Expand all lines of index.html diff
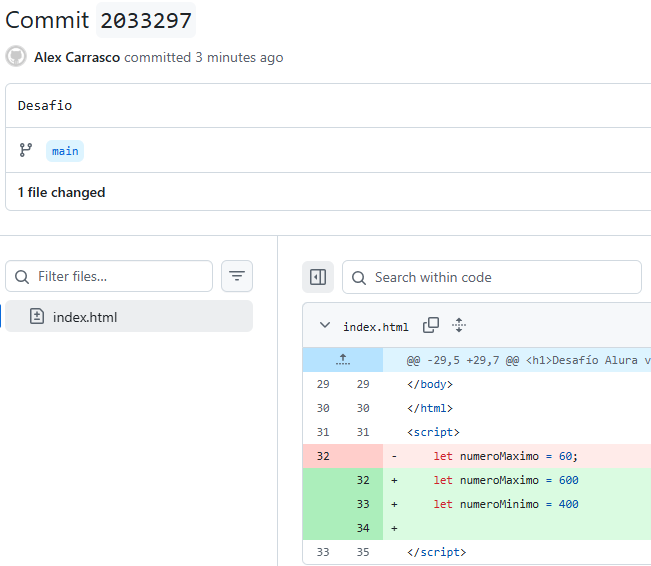The height and width of the screenshot is (566, 651). click(x=459, y=325)
